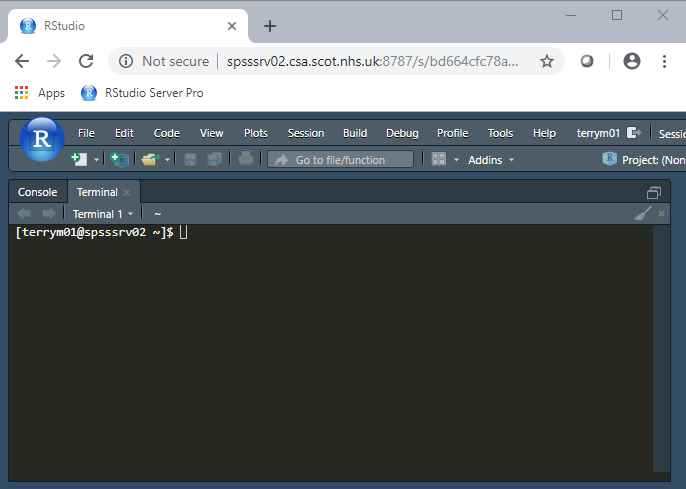686x489 pixels.
Task: Open the Profile menu
Action: 452,133
